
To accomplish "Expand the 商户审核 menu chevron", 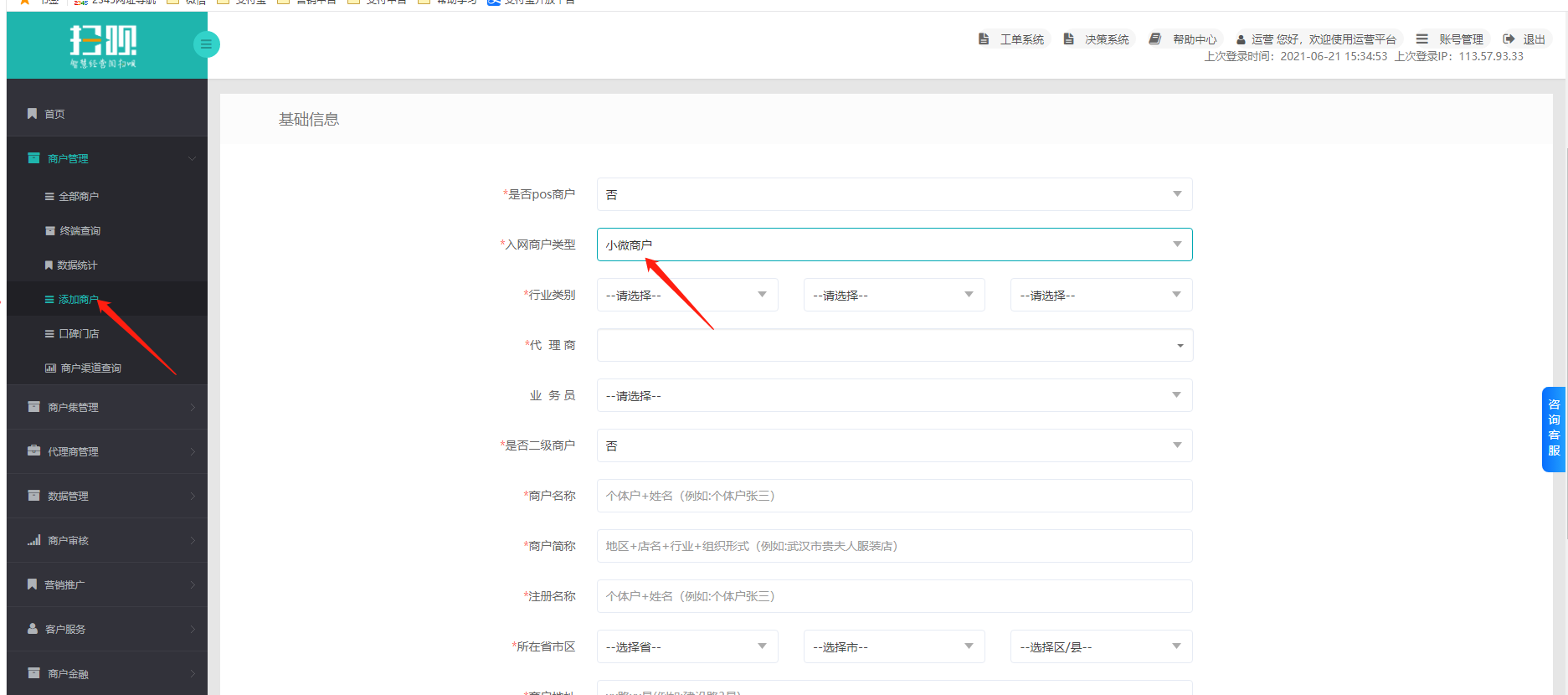I will click(x=193, y=541).
